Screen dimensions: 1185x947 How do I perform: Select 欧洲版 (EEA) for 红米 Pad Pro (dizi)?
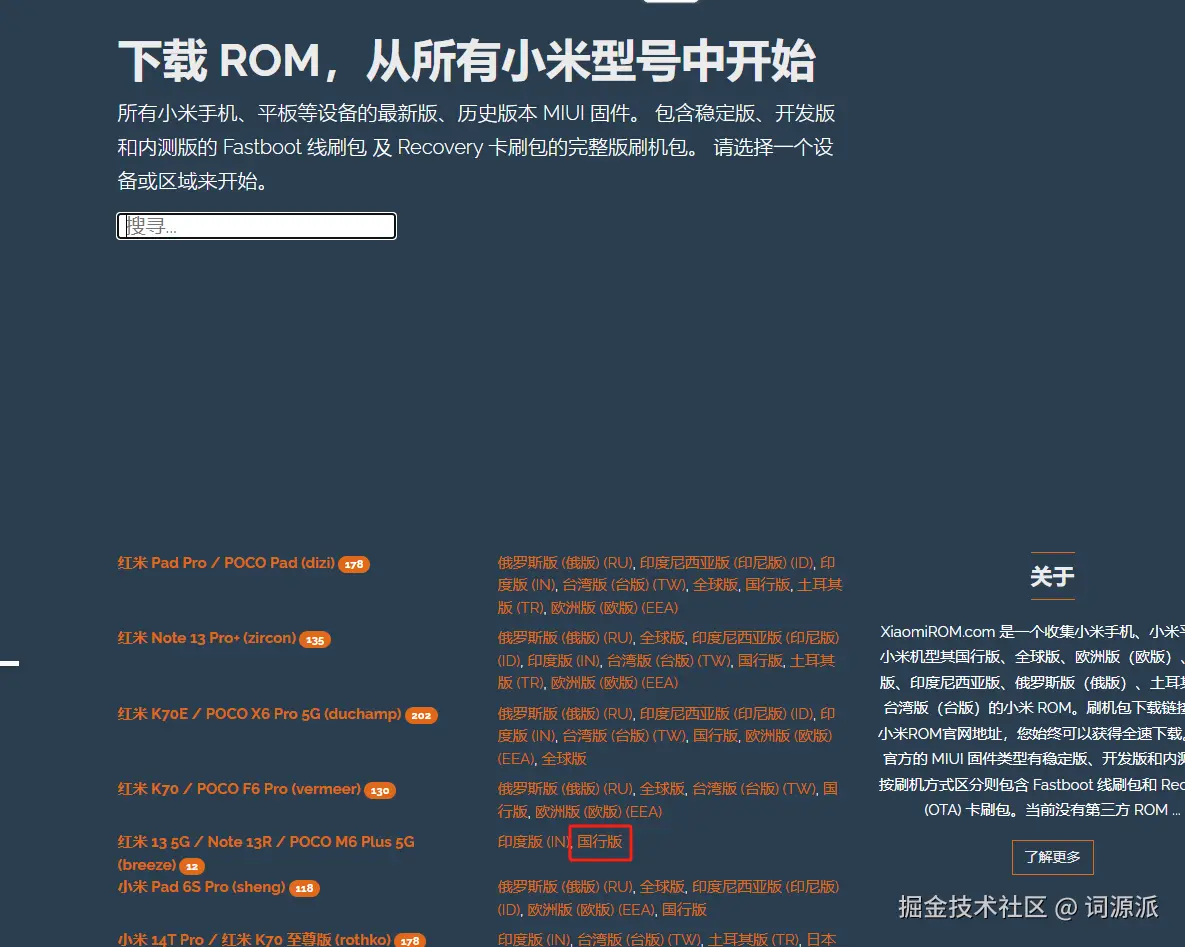pyautogui.click(x=614, y=608)
